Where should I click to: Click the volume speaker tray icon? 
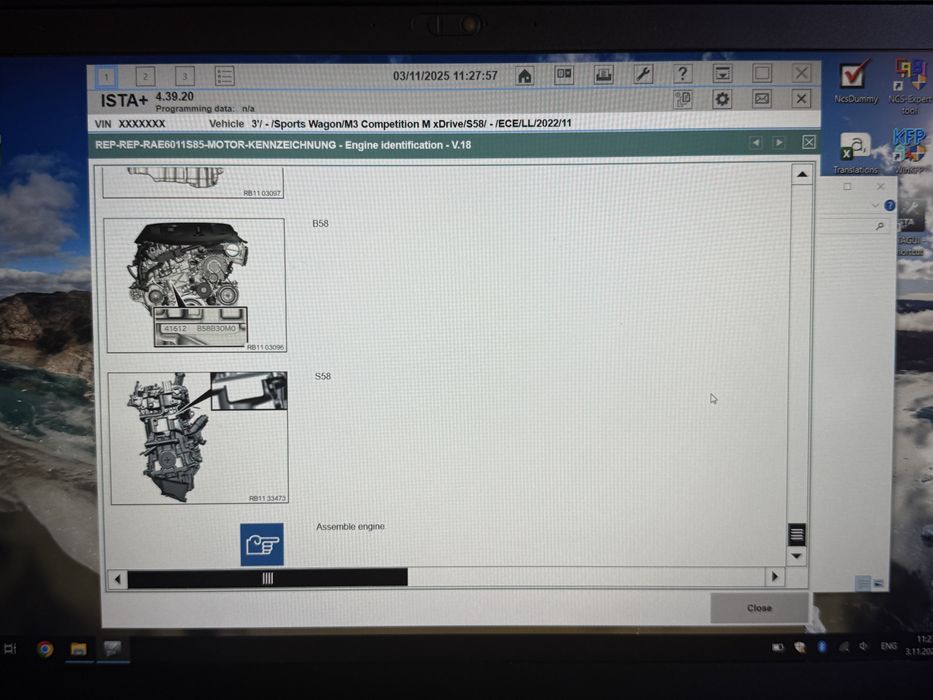(x=863, y=646)
